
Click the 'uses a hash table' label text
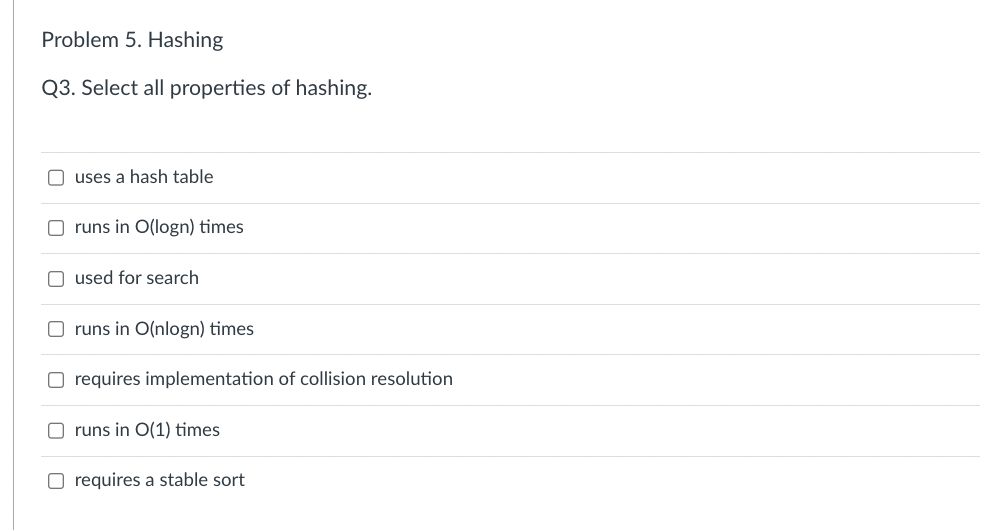pyautogui.click(x=144, y=176)
